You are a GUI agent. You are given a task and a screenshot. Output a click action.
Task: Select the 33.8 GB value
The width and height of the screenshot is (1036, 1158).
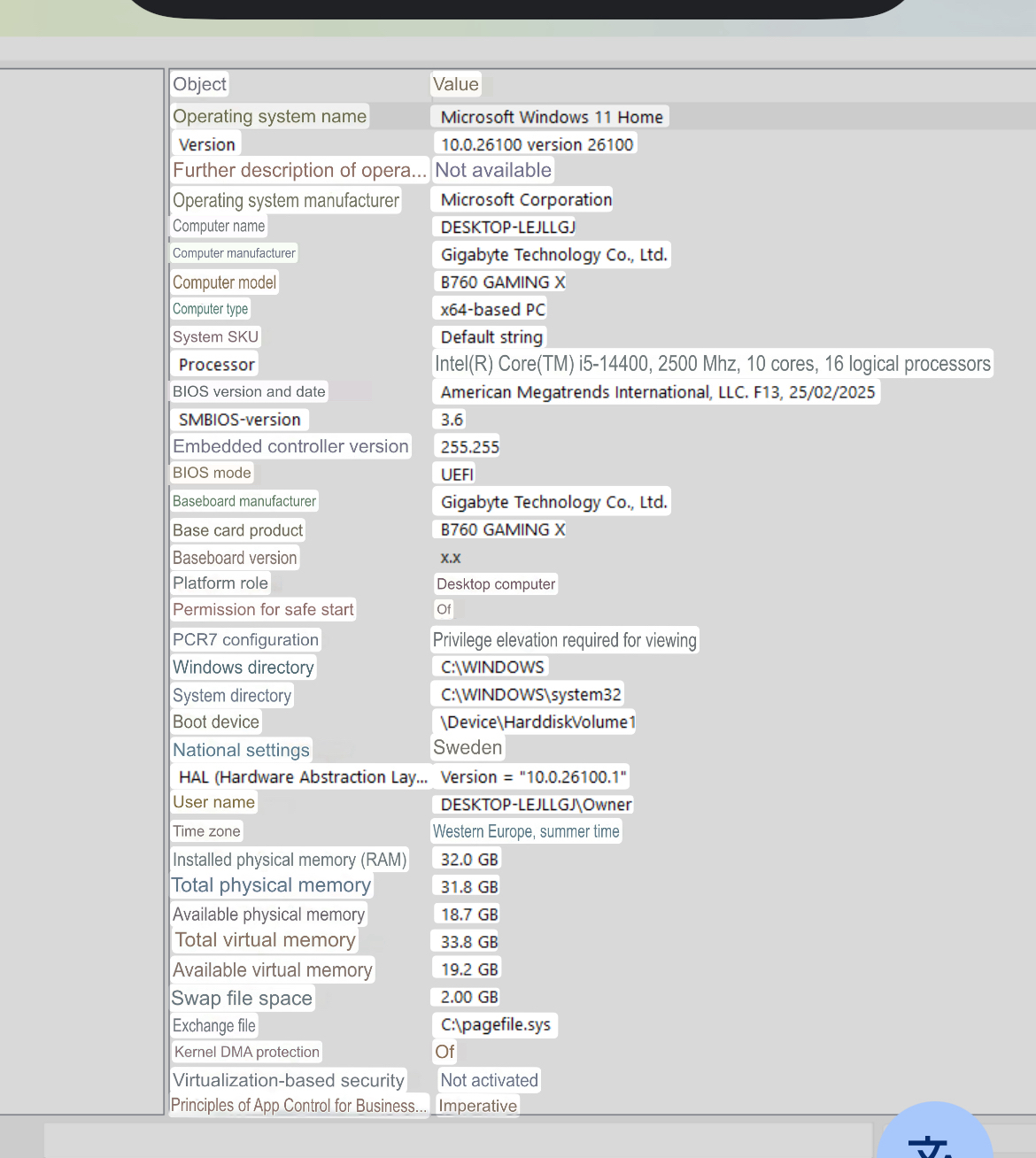pos(469,942)
